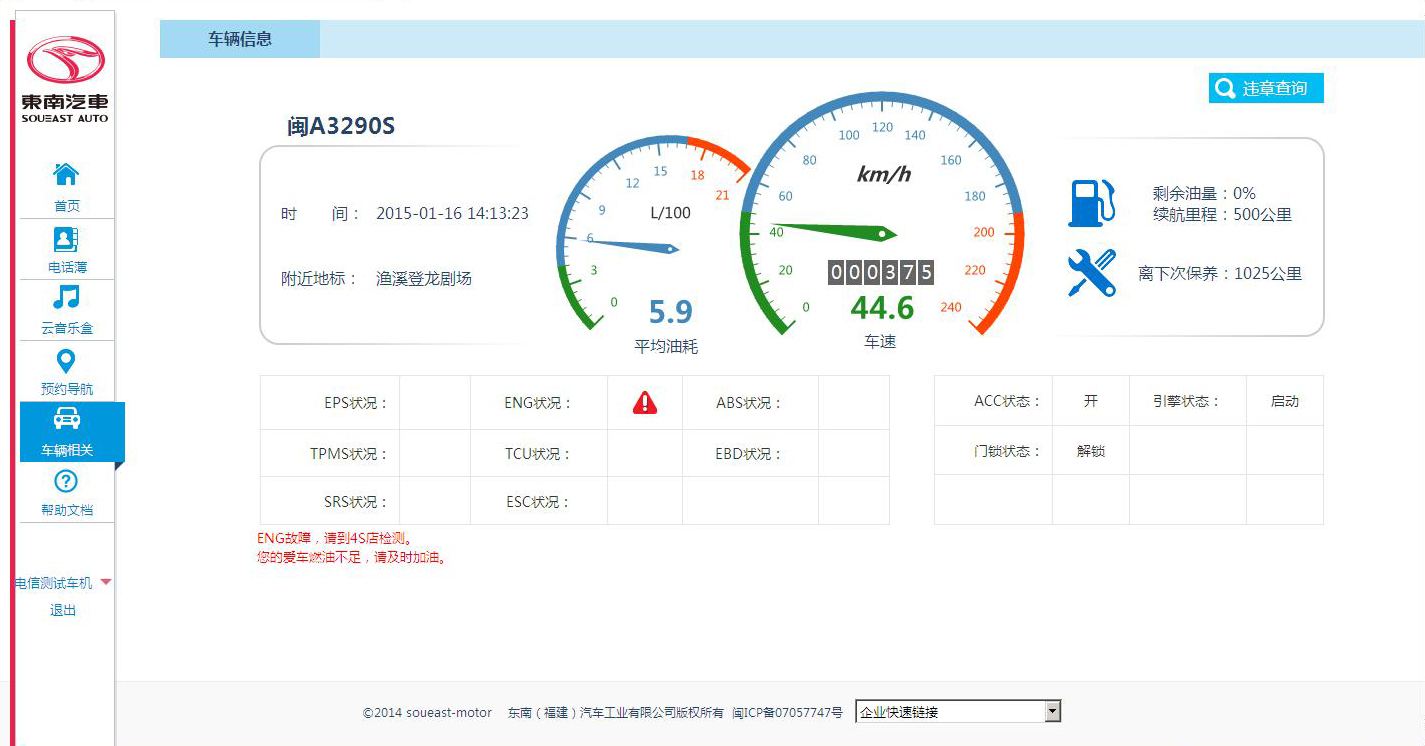The height and width of the screenshot is (746, 1425).
Task: Click the 企业快速链接 dropdown arrow
Action: (x=1051, y=712)
